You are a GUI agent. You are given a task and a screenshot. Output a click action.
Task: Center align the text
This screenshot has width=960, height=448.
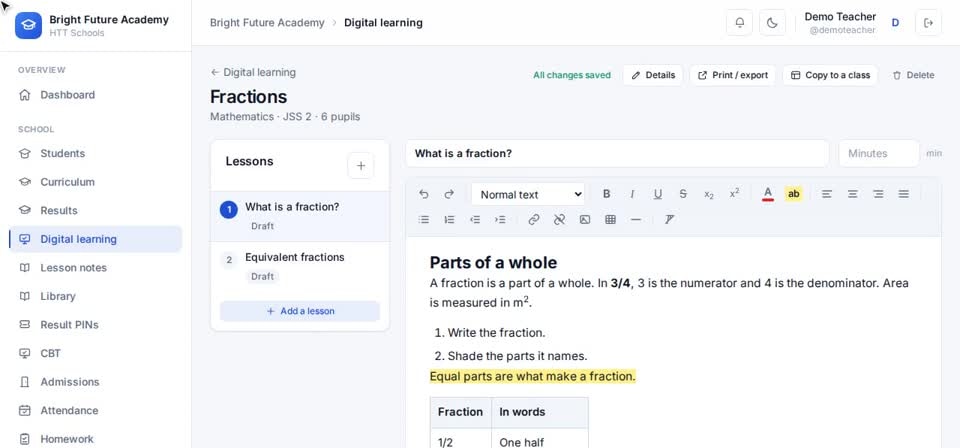click(x=852, y=194)
